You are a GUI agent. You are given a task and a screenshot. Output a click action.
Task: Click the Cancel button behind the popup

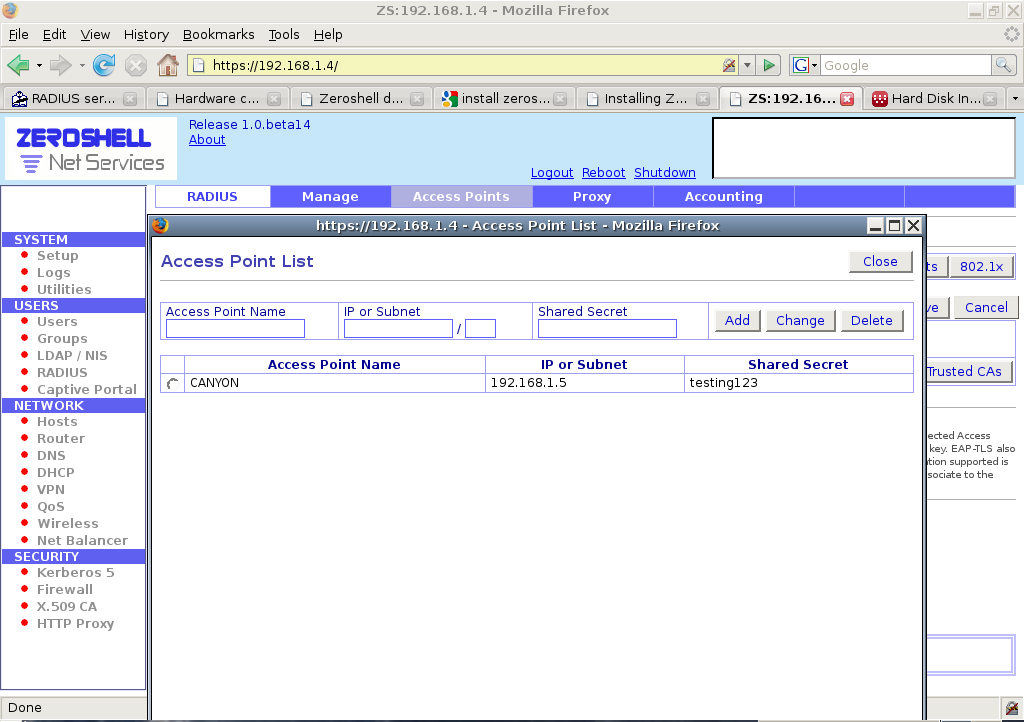point(986,307)
